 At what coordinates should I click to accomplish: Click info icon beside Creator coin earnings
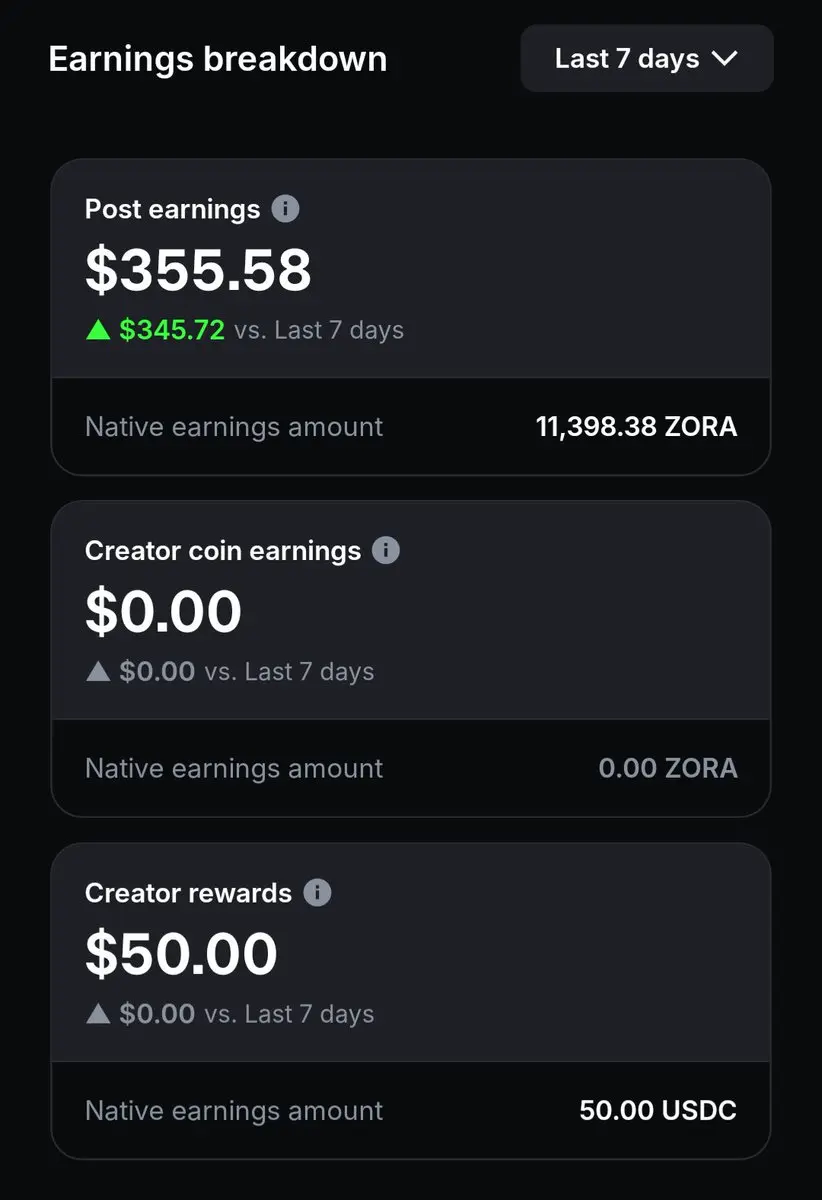(x=386, y=551)
